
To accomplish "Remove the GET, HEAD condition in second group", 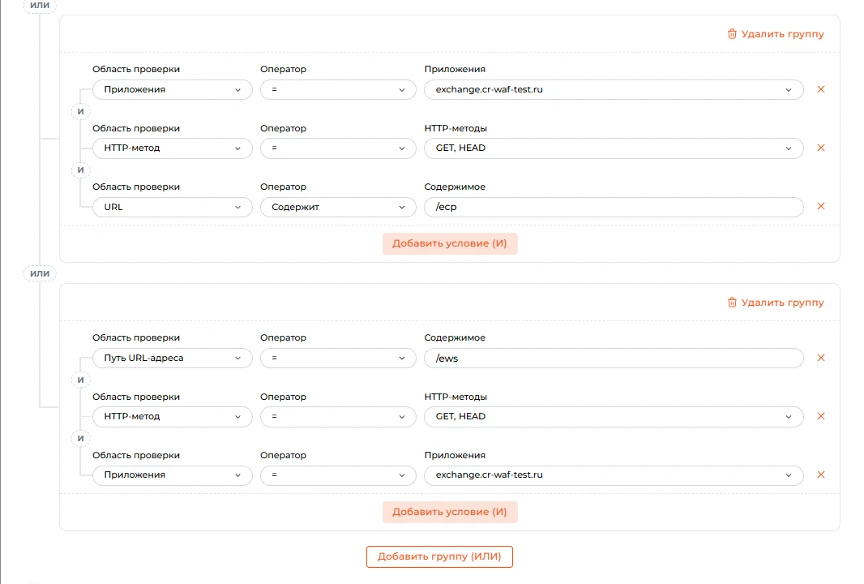I will pos(820,416).
